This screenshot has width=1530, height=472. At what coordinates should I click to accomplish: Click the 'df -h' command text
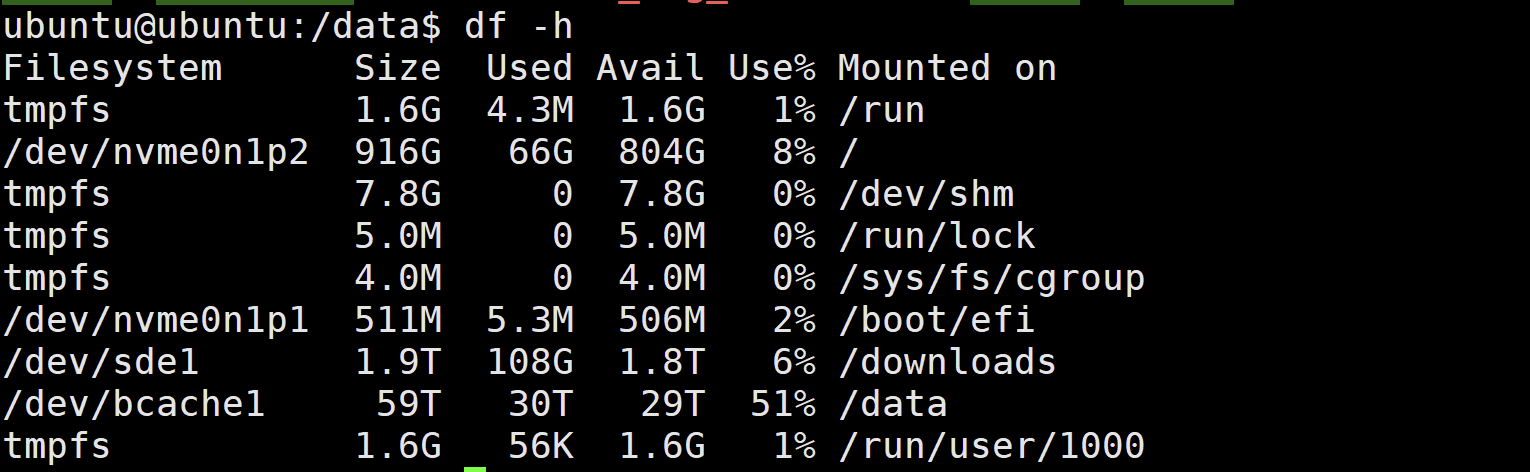tap(518, 26)
